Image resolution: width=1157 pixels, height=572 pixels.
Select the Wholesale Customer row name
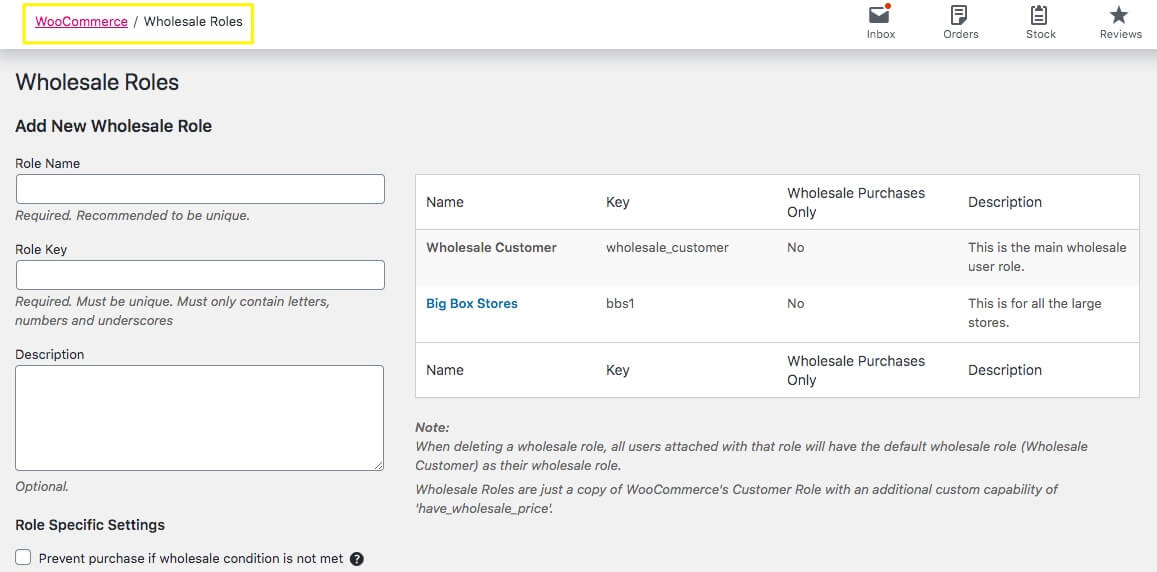[x=491, y=248]
